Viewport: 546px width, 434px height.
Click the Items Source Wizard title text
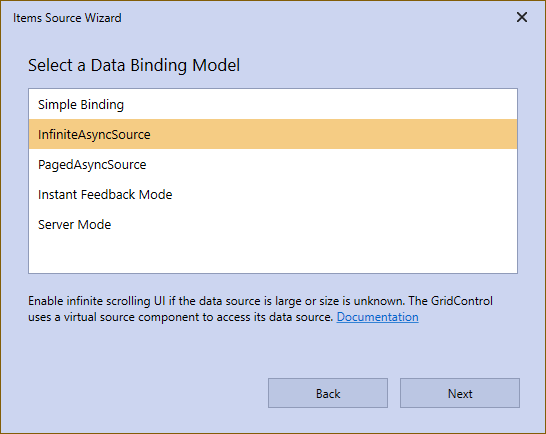[x=67, y=18]
